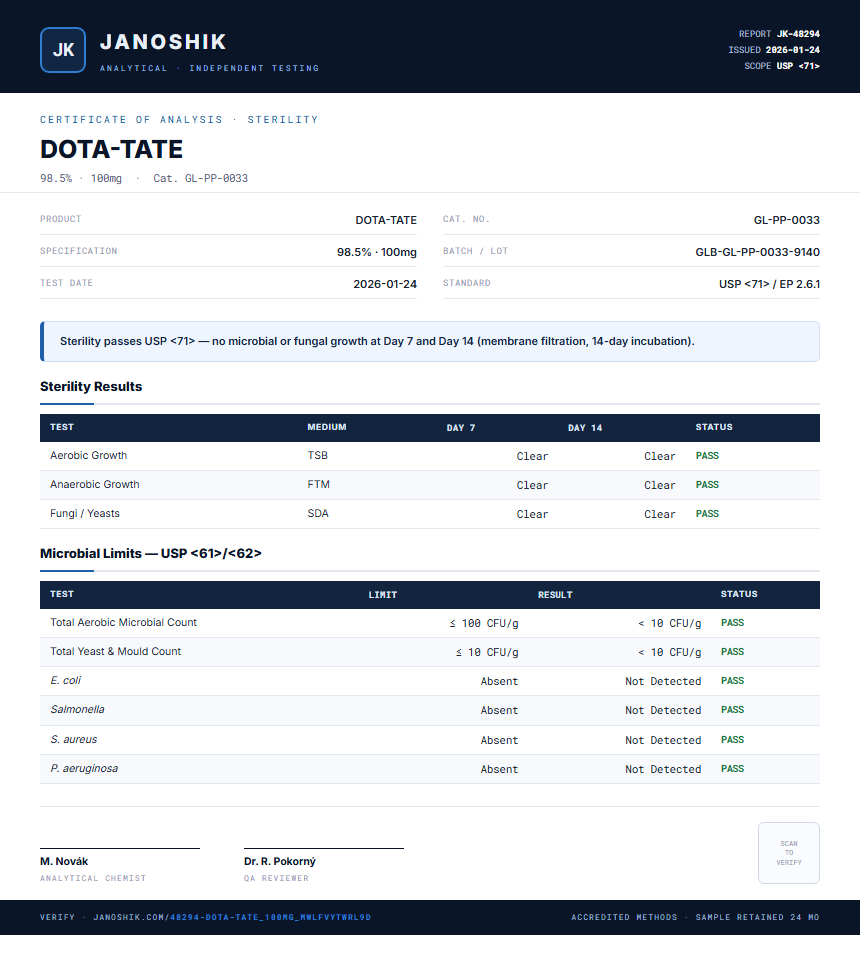Click PASS status for P. aeruginosa

(x=732, y=768)
